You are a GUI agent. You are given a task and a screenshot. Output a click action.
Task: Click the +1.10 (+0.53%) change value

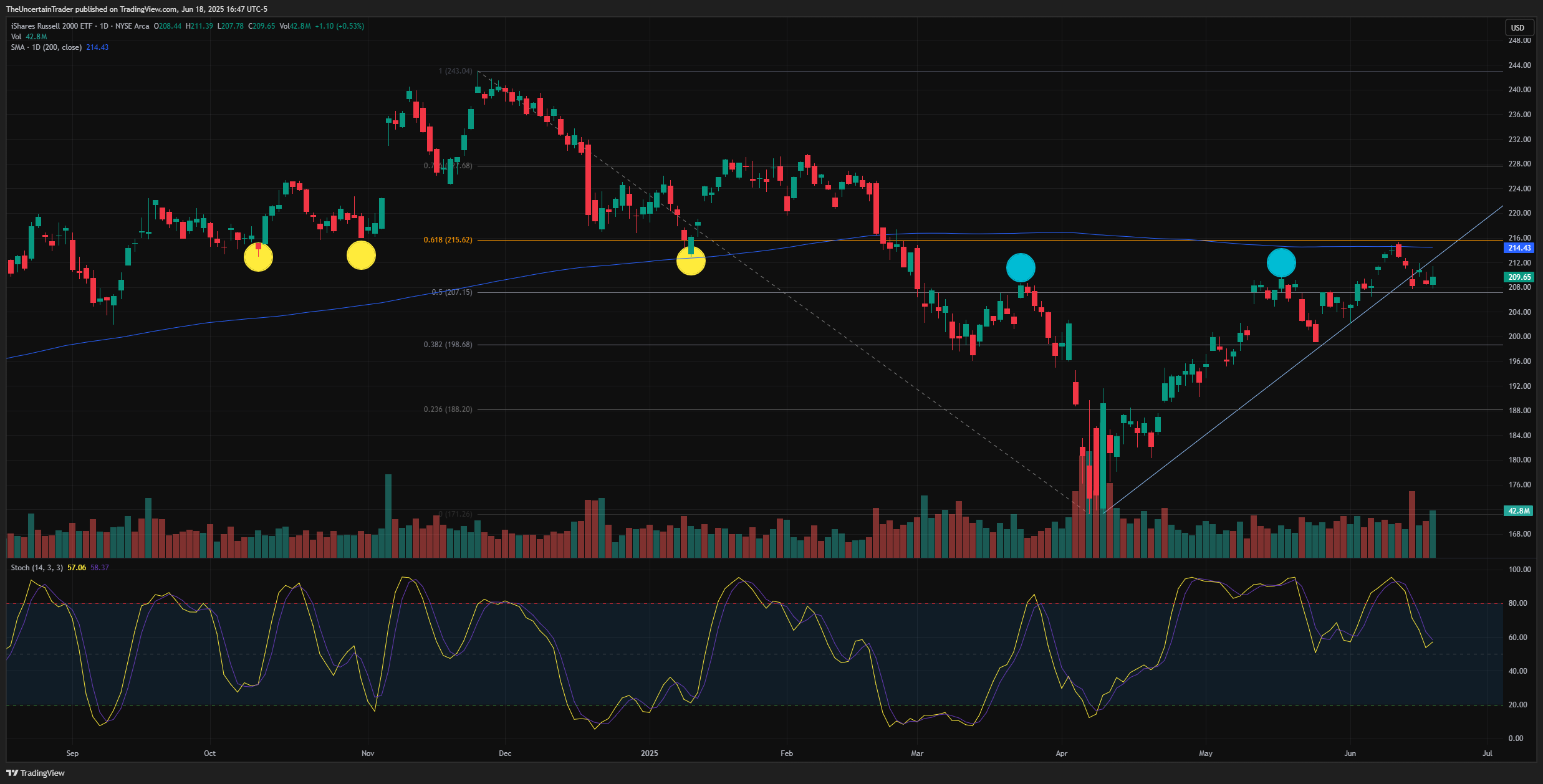tap(339, 26)
